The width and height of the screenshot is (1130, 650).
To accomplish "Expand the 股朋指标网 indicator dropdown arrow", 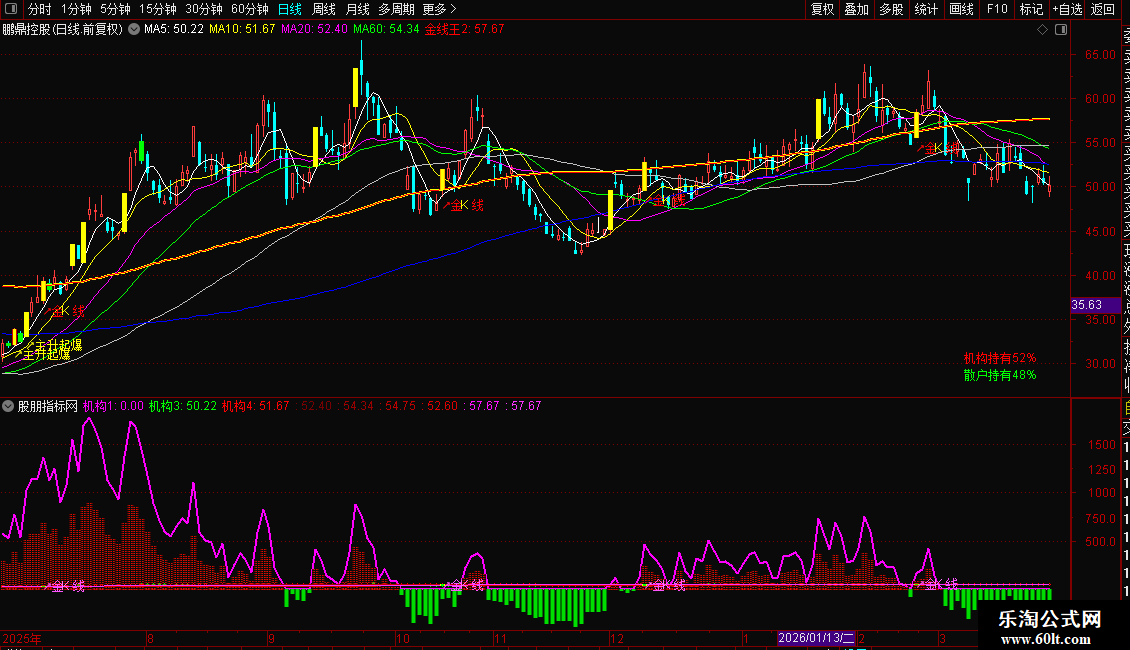I will click(9, 407).
